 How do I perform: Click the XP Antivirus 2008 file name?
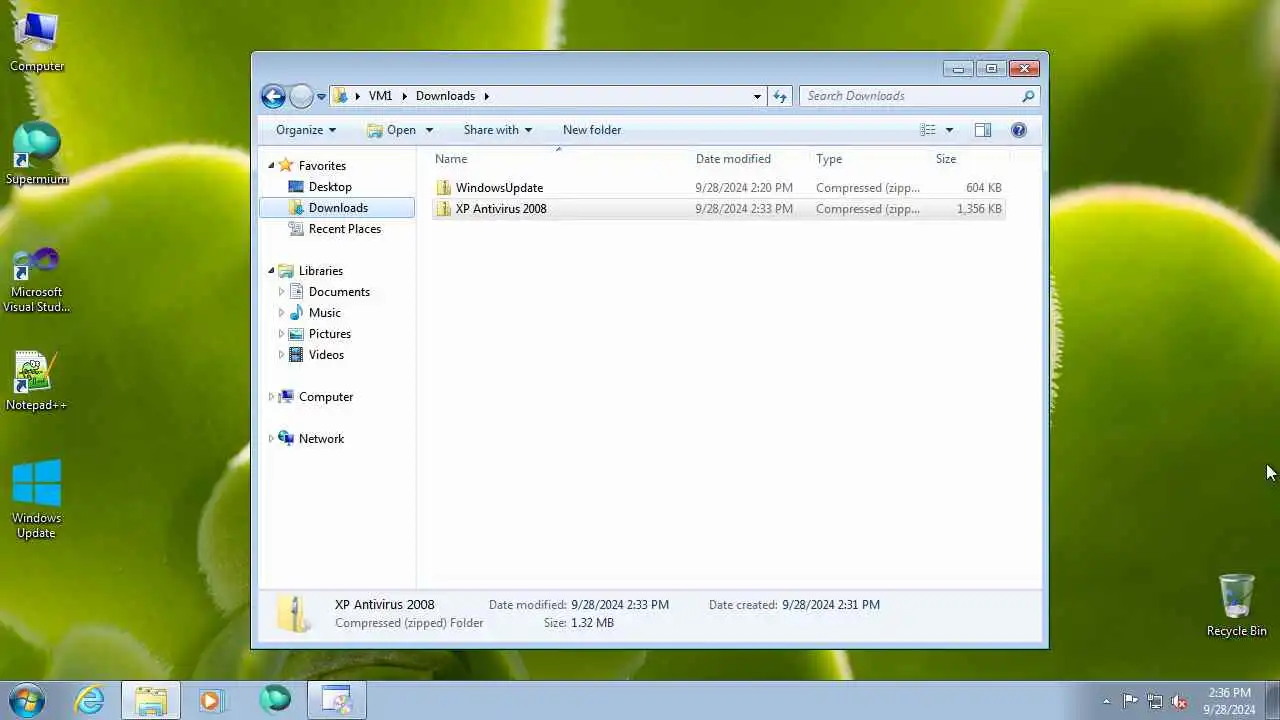[501, 209]
